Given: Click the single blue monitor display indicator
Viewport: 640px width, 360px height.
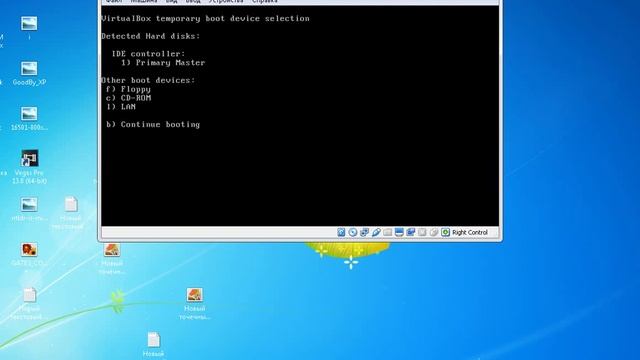Looking at the screenshot, I should coord(399,232).
